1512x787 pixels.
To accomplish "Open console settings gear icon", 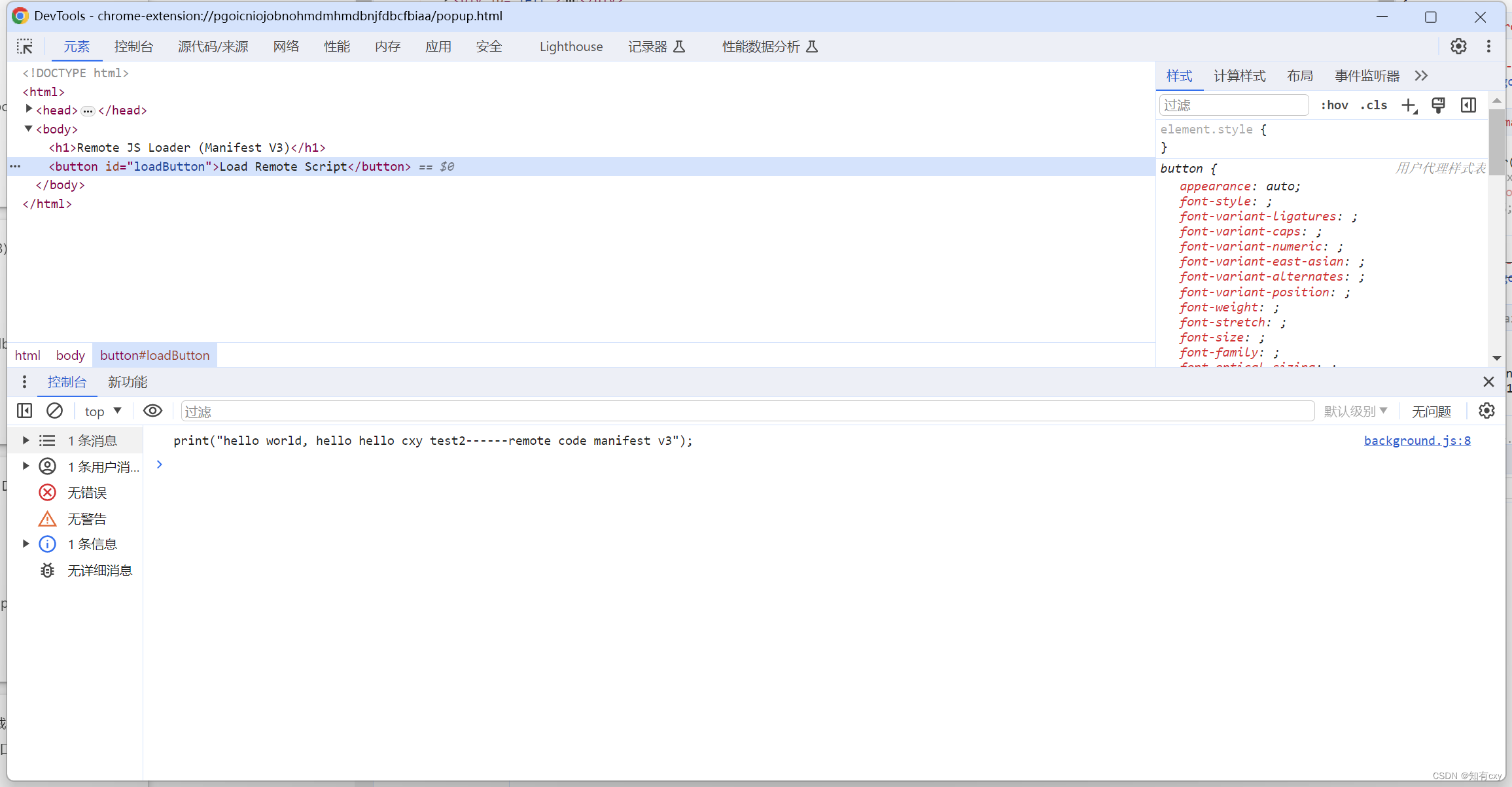I will click(x=1486, y=411).
